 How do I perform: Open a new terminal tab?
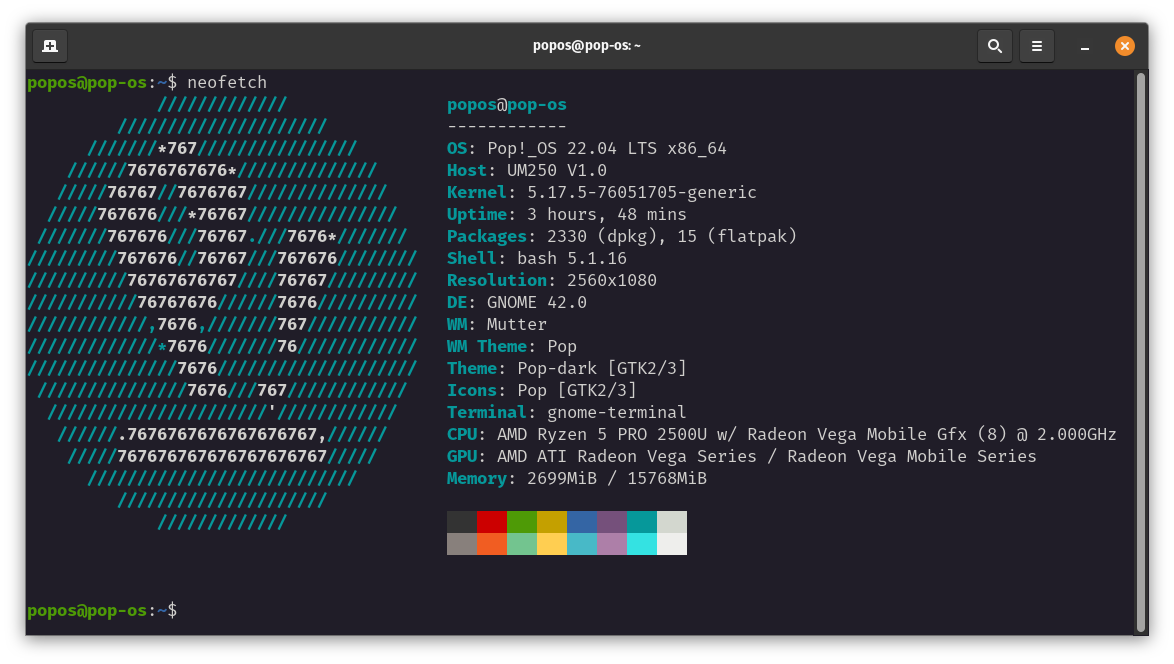point(50,46)
